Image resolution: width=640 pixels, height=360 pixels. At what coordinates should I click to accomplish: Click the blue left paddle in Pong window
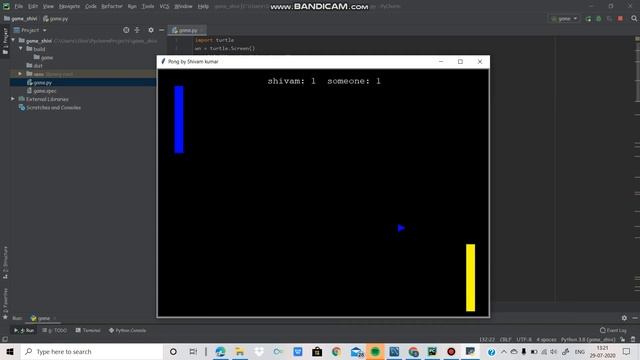pyautogui.click(x=179, y=120)
